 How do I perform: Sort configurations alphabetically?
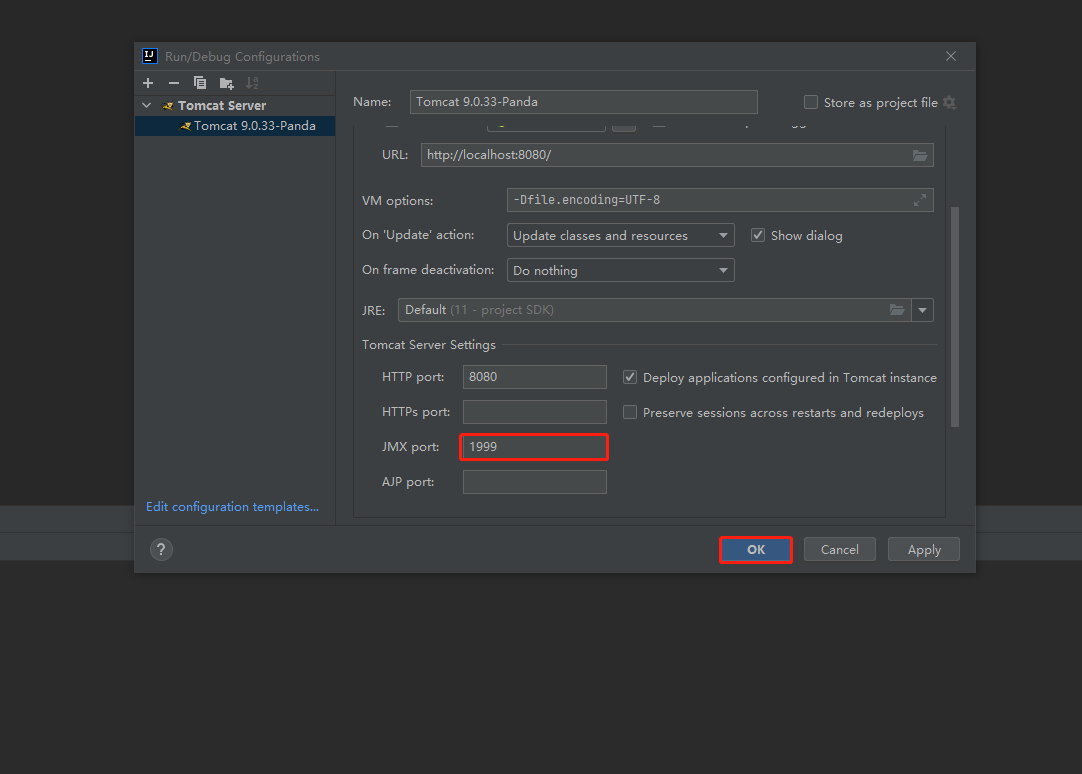click(x=252, y=83)
